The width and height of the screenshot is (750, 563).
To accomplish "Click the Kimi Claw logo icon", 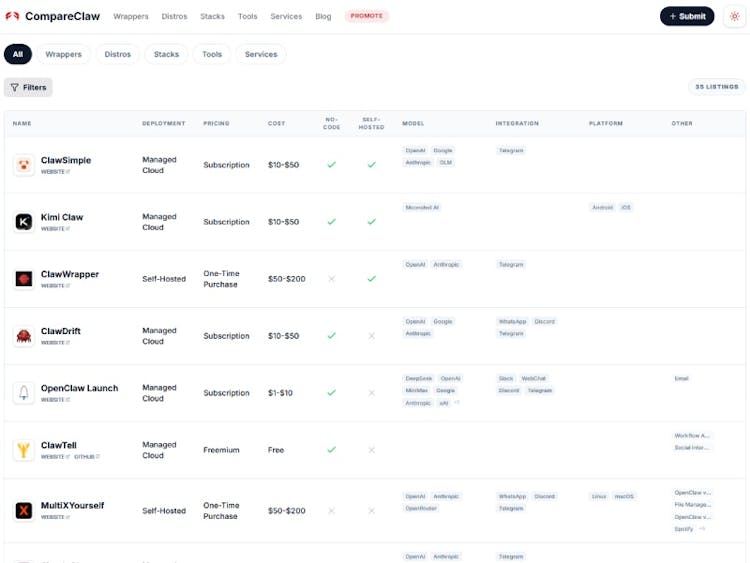I will pos(24,222).
